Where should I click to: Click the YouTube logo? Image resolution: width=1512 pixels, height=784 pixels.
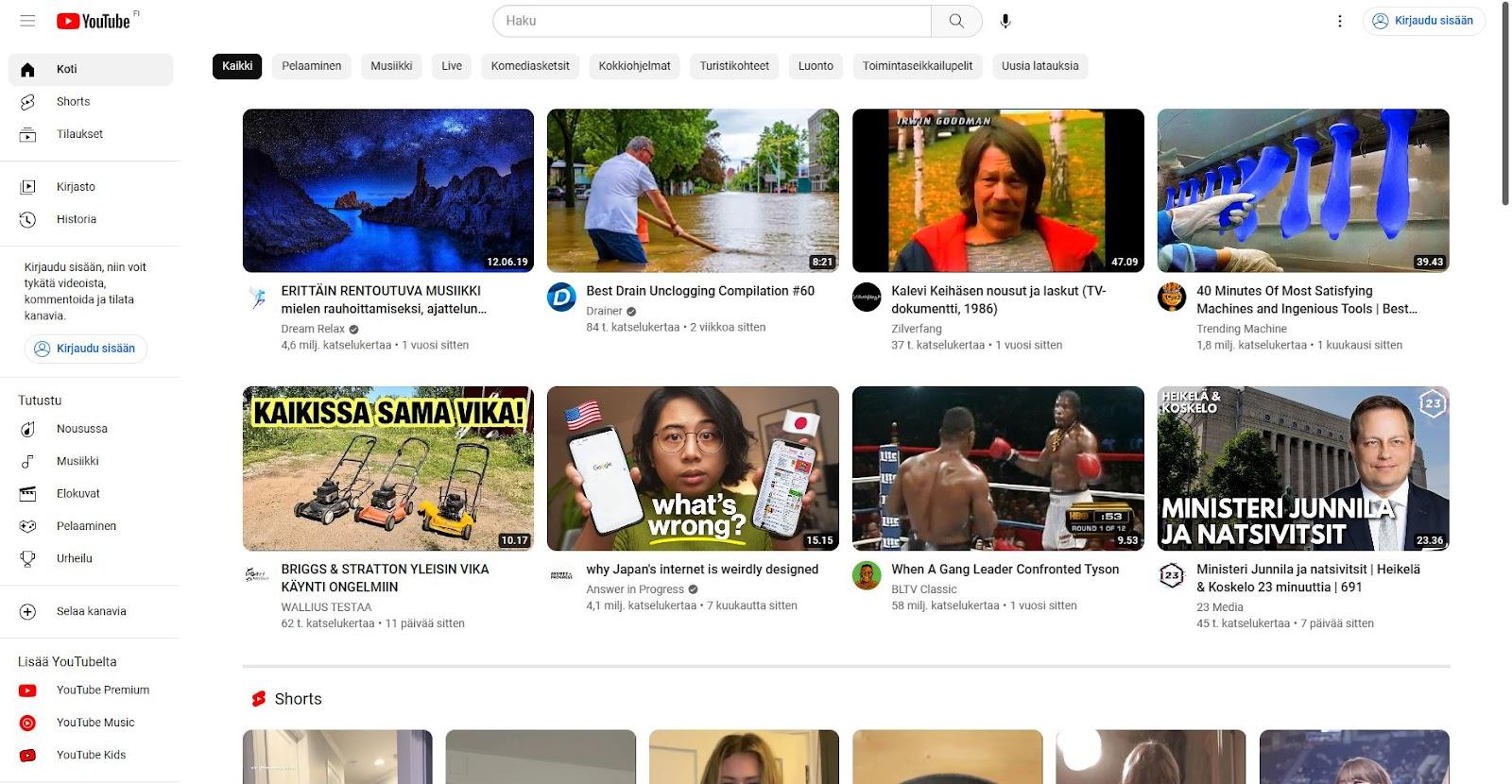tap(94, 21)
